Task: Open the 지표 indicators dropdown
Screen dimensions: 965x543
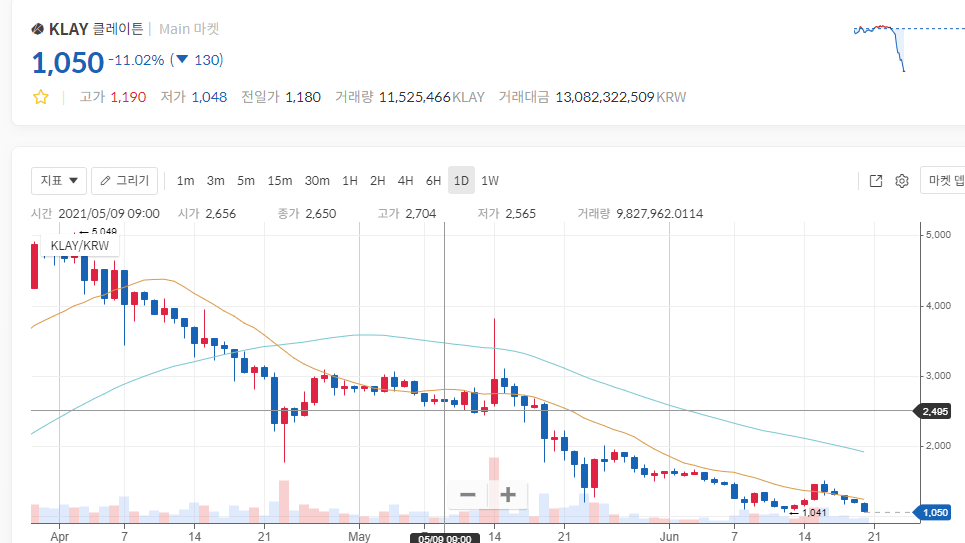Action: (x=58, y=180)
